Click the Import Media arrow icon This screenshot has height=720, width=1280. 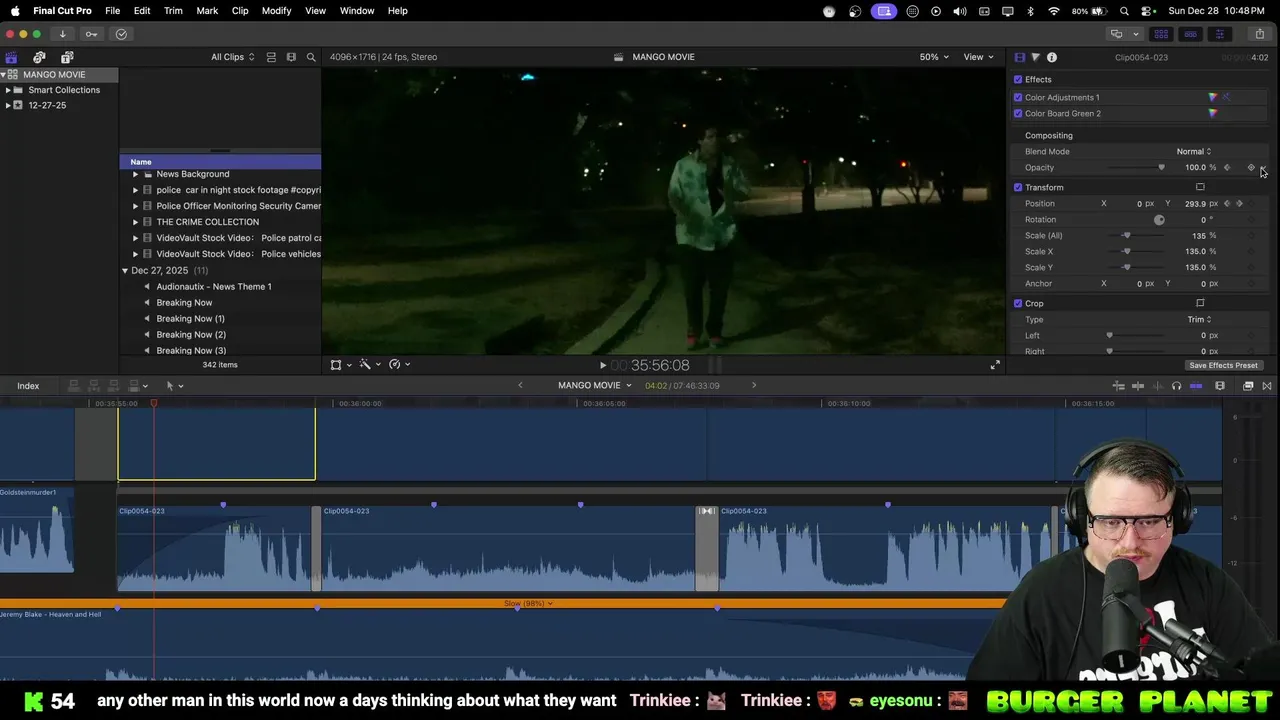click(x=62, y=34)
